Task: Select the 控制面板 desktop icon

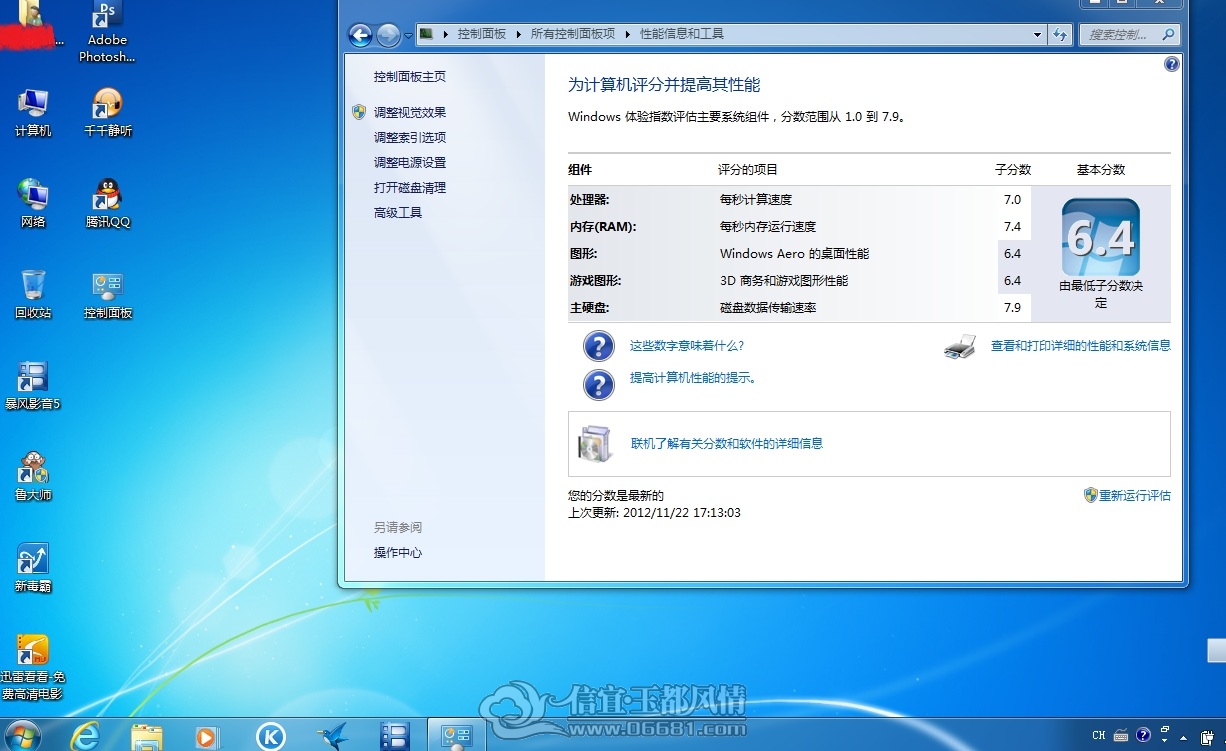Action: click(108, 294)
